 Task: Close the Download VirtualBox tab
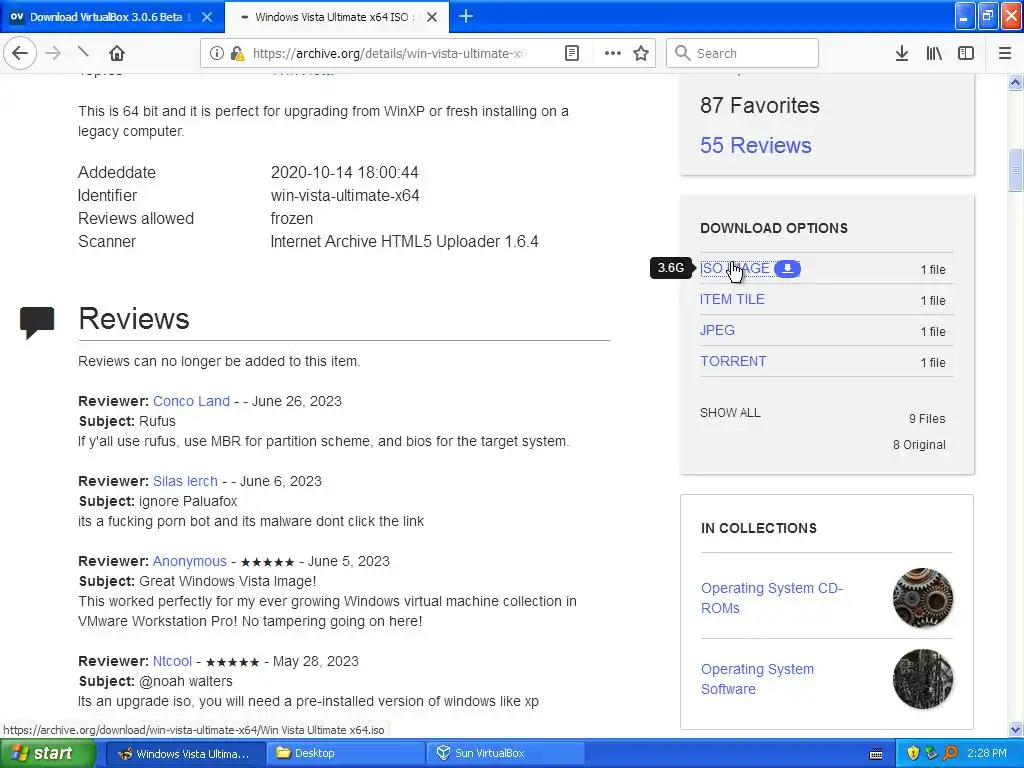tap(206, 17)
